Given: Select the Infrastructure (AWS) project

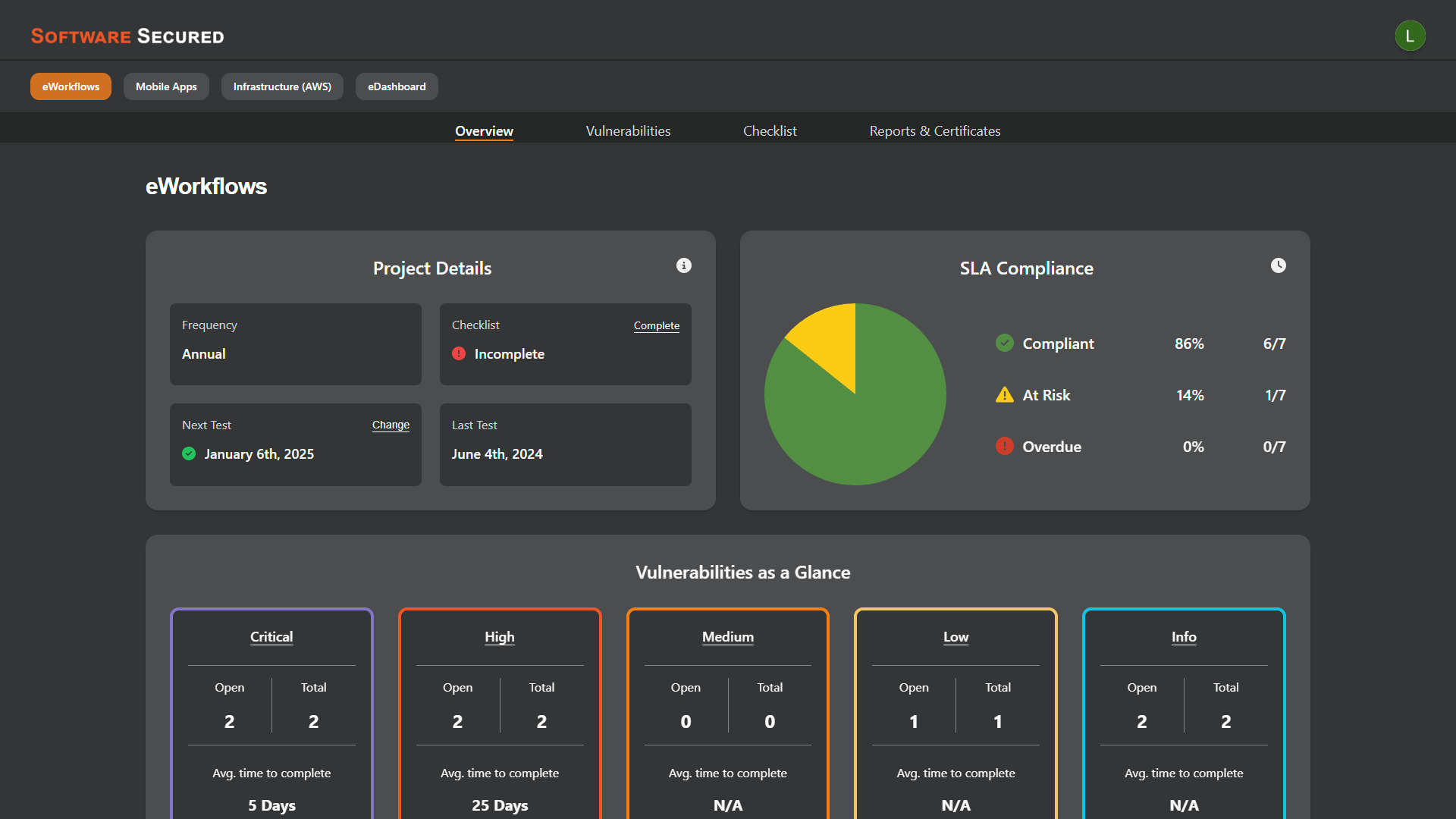Looking at the screenshot, I should (x=282, y=86).
